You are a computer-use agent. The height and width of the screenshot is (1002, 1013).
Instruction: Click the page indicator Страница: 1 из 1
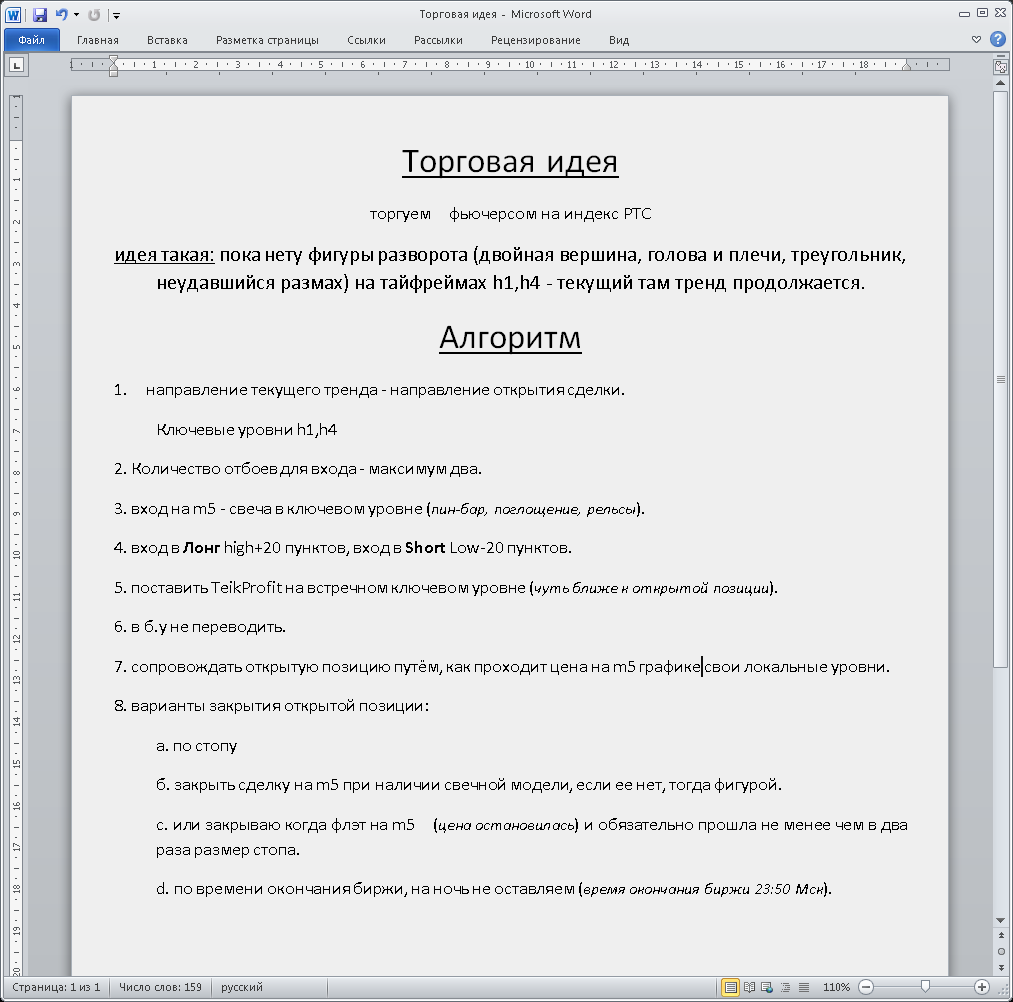coord(56,987)
